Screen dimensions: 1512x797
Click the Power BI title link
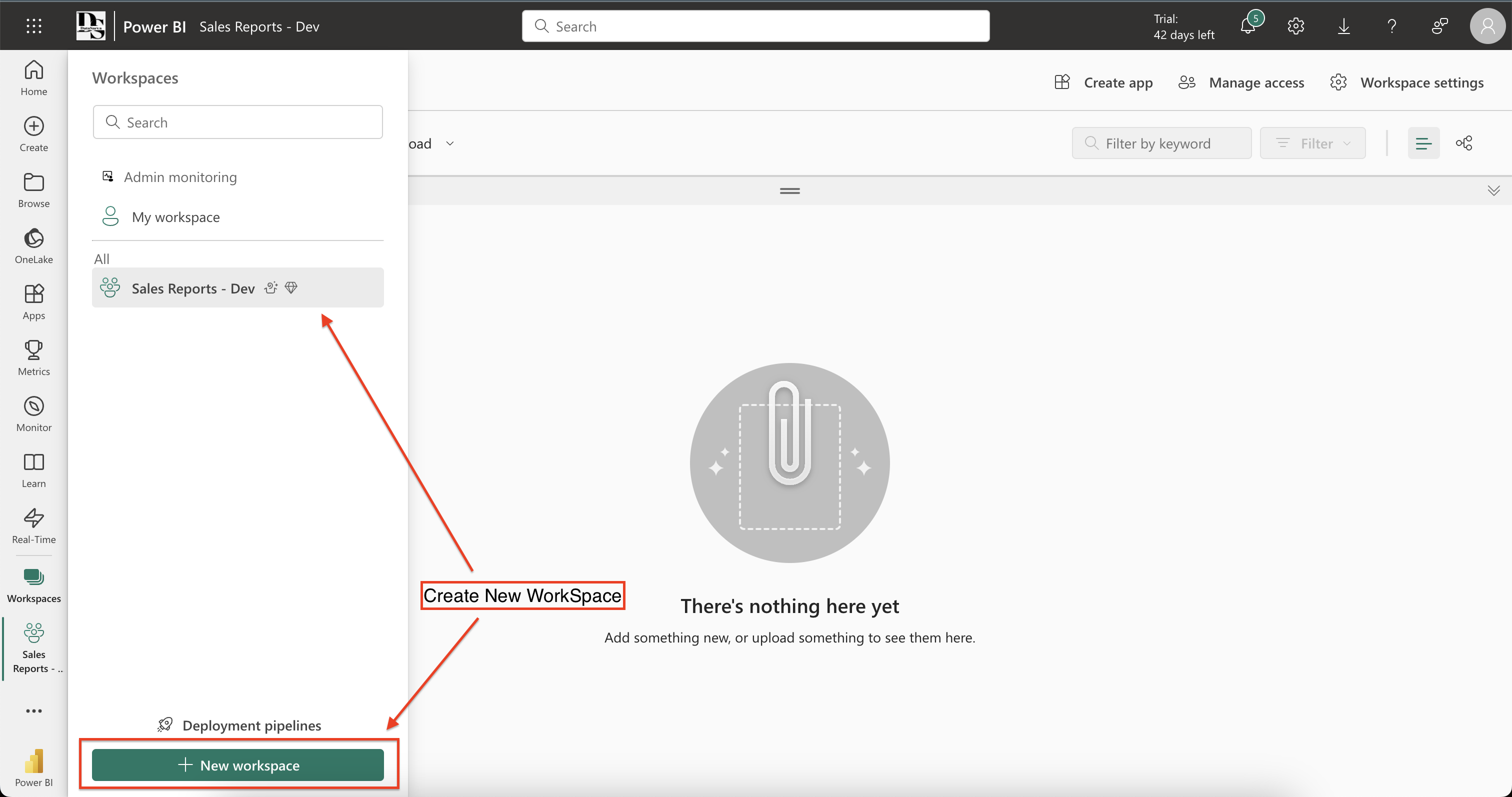tap(154, 26)
